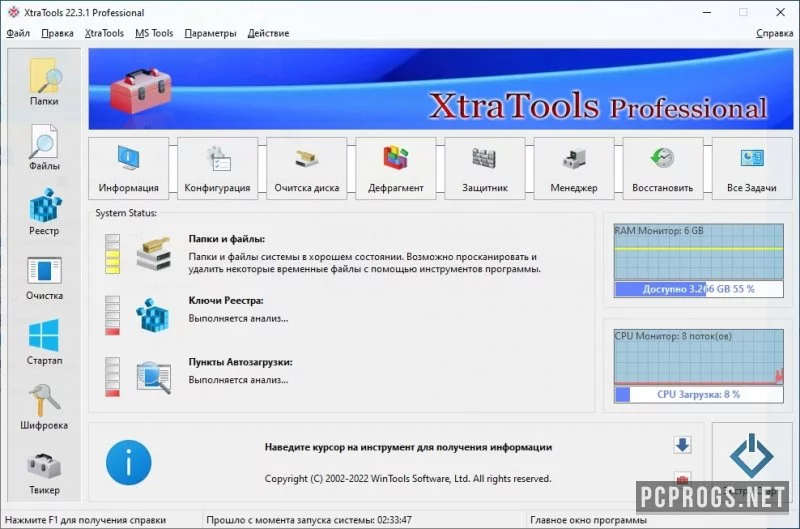
Task: Click the Наведите курсор hint text
Action: click(408, 447)
